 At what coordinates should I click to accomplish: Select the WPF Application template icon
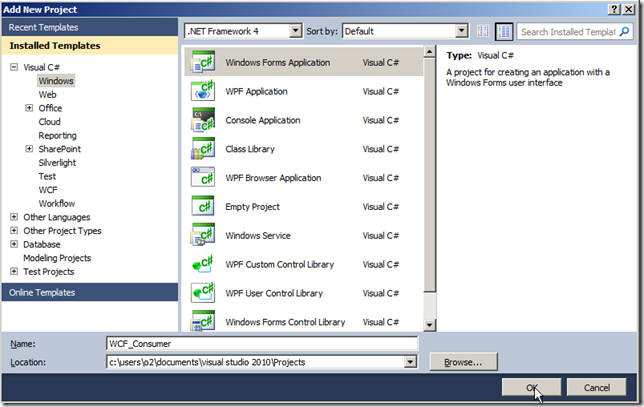(202, 91)
